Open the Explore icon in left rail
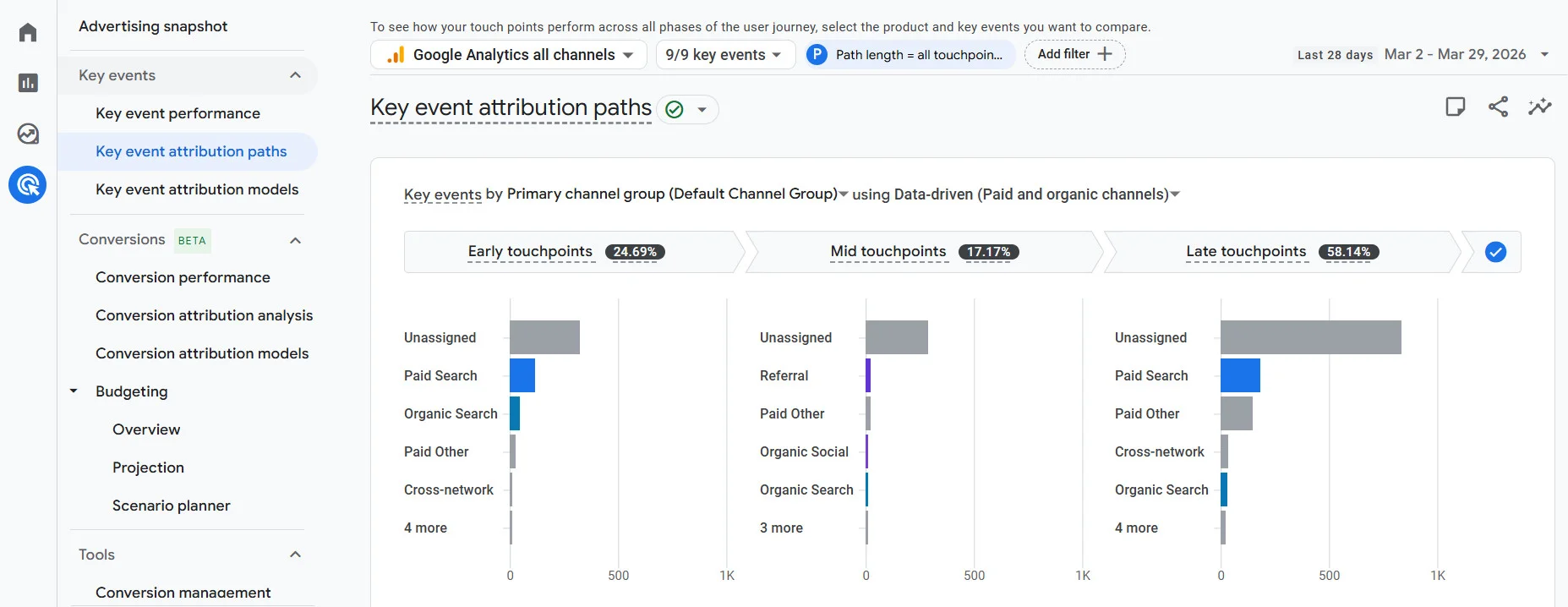 (28, 134)
